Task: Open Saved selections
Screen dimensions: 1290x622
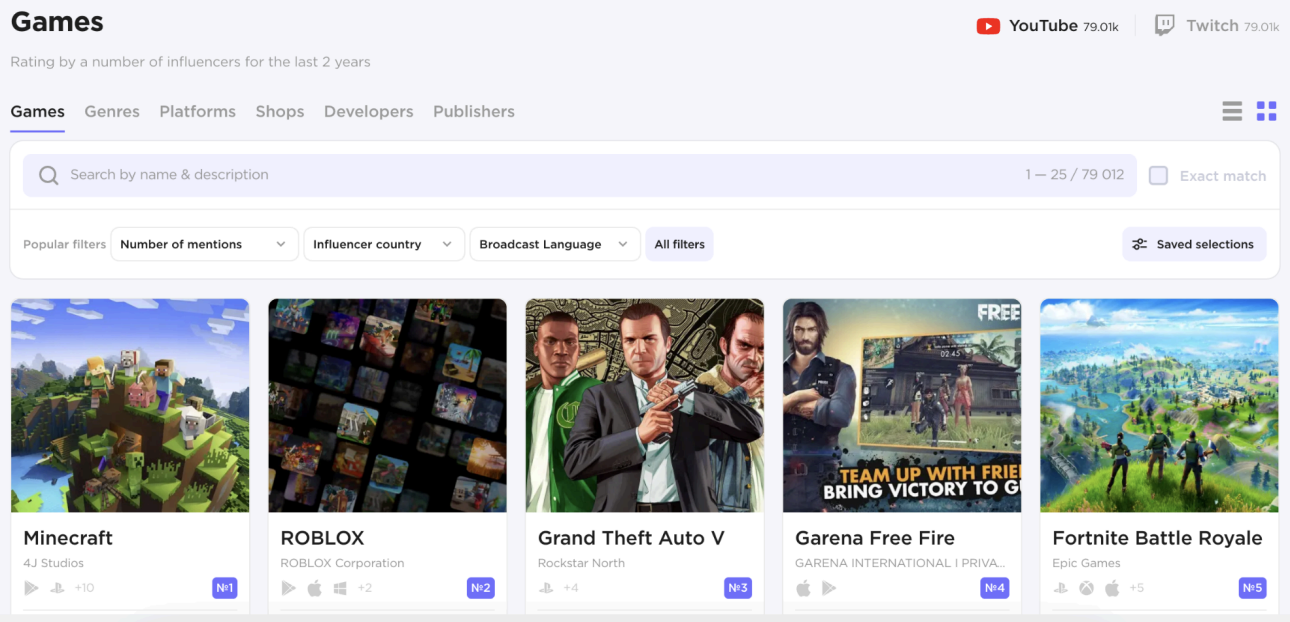Action: click(x=1194, y=244)
